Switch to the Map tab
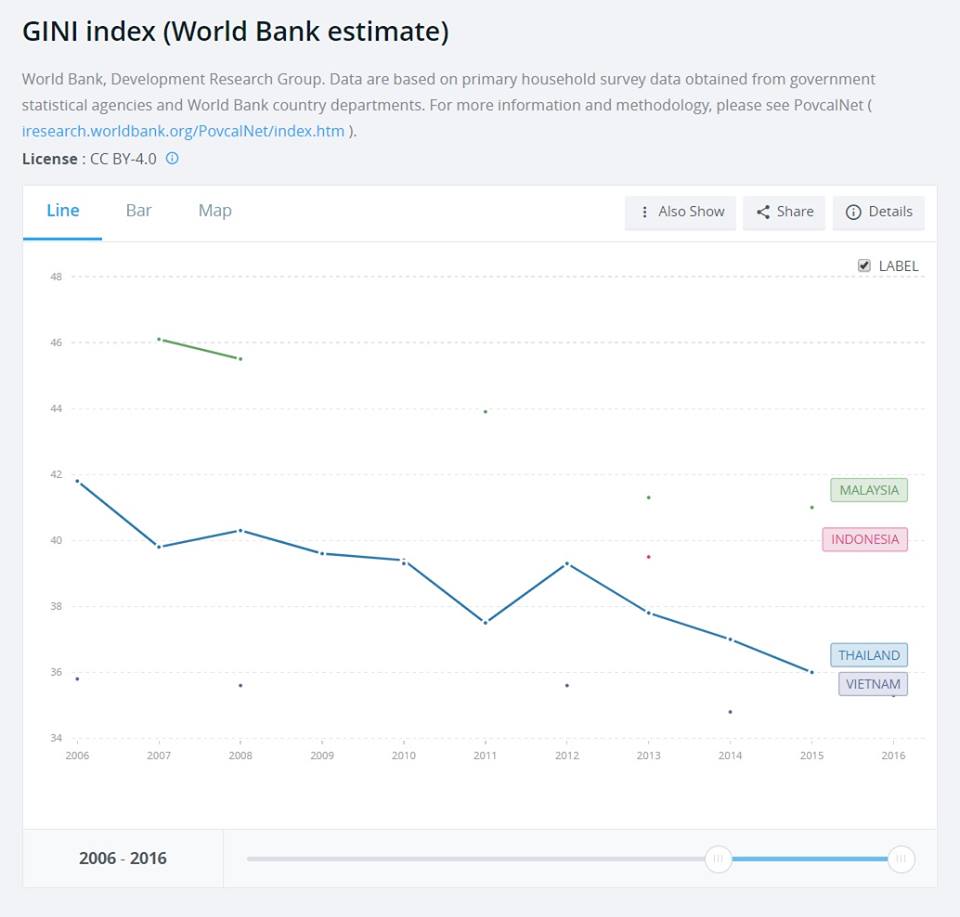Screen dimensions: 960x917 tap(214, 210)
